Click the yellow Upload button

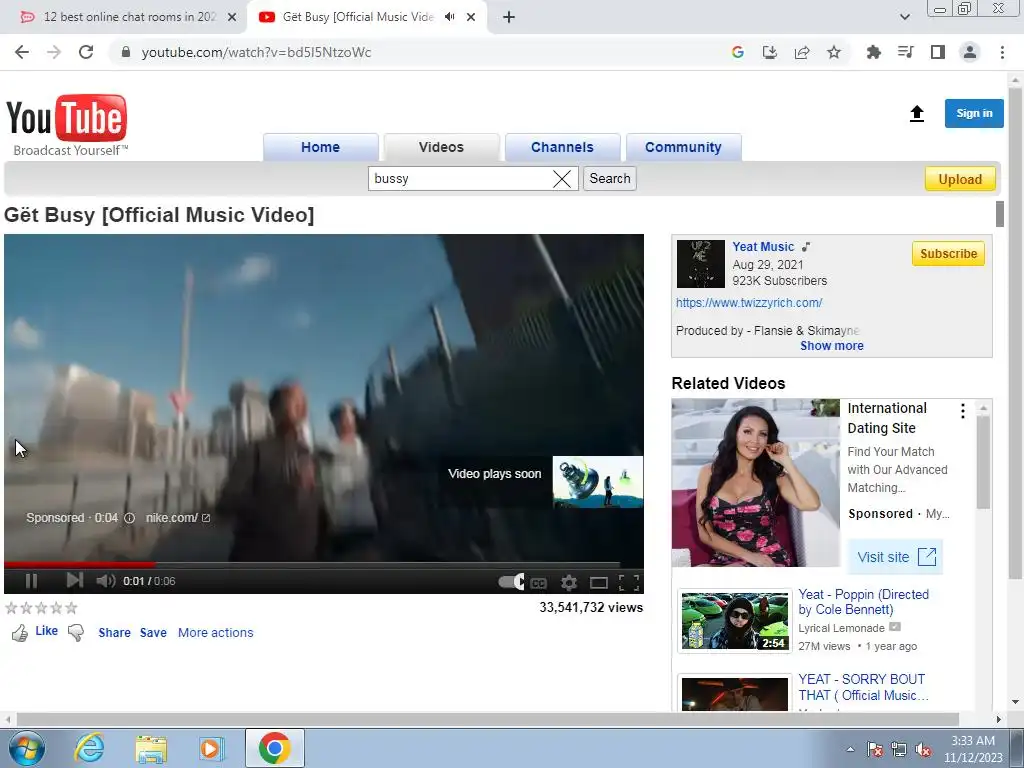[960, 179]
